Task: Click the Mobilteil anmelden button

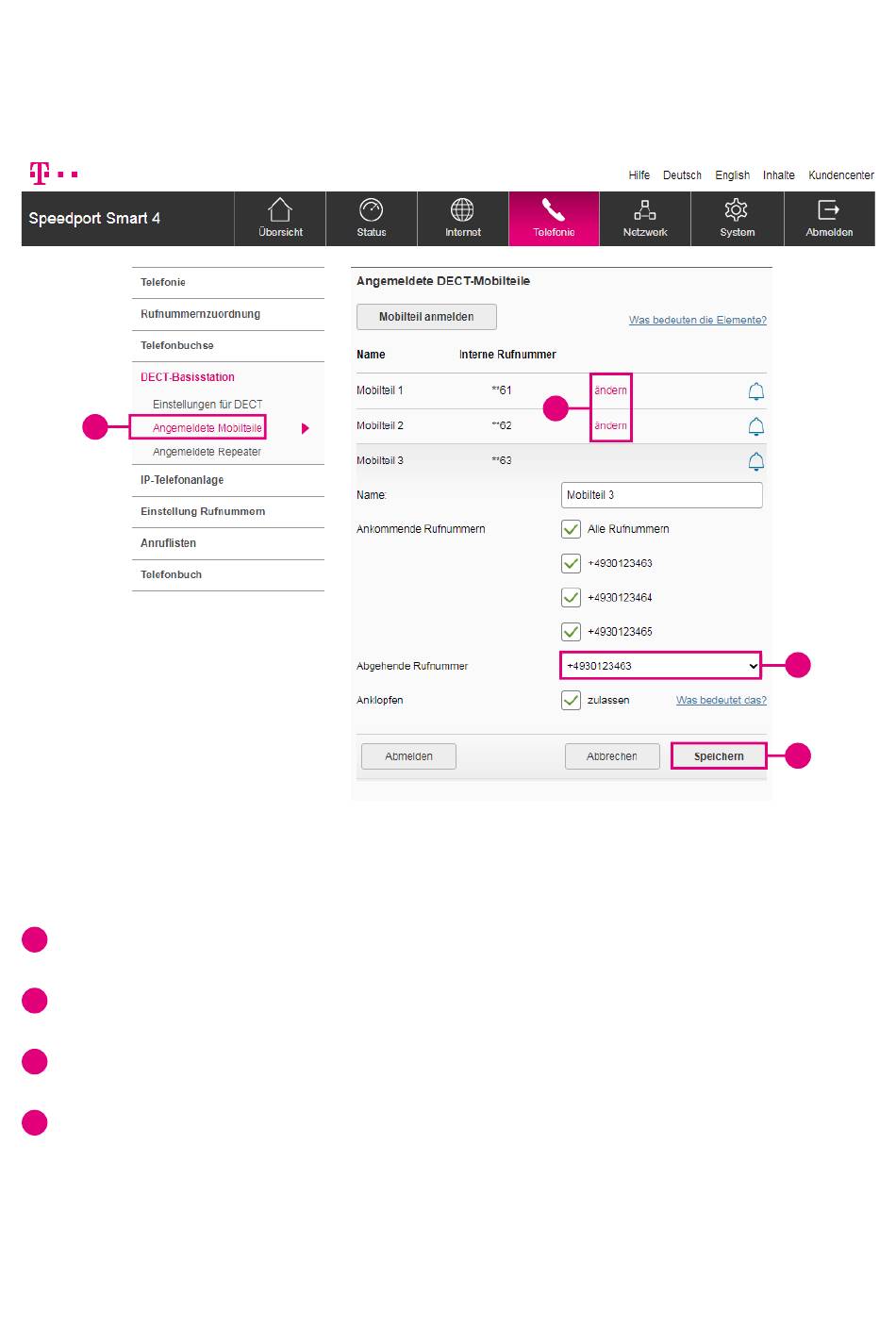Action: (426, 317)
